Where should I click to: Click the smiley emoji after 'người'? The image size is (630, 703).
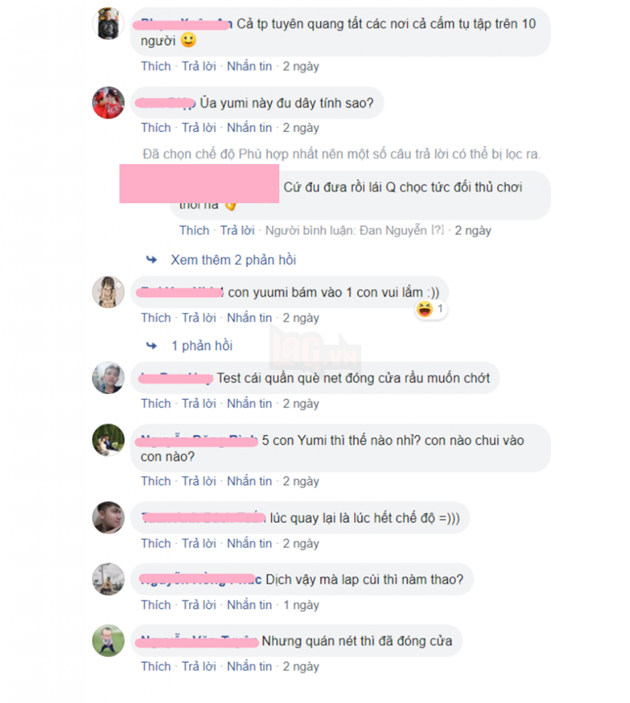[x=188, y=40]
